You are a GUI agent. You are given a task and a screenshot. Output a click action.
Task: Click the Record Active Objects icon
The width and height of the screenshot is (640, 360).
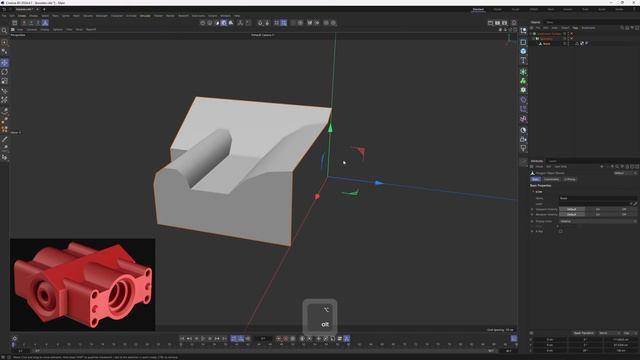click(x=279, y=338)
